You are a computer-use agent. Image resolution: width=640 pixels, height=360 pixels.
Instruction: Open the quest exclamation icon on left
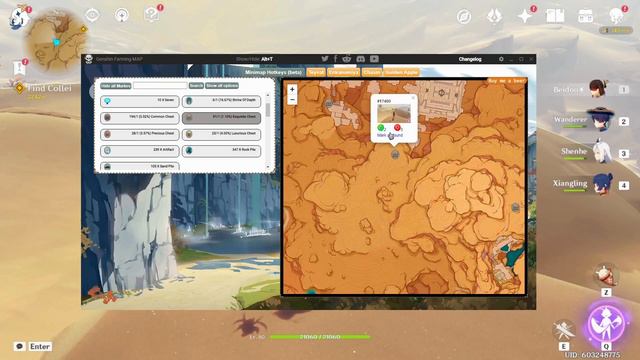(19, 68)
